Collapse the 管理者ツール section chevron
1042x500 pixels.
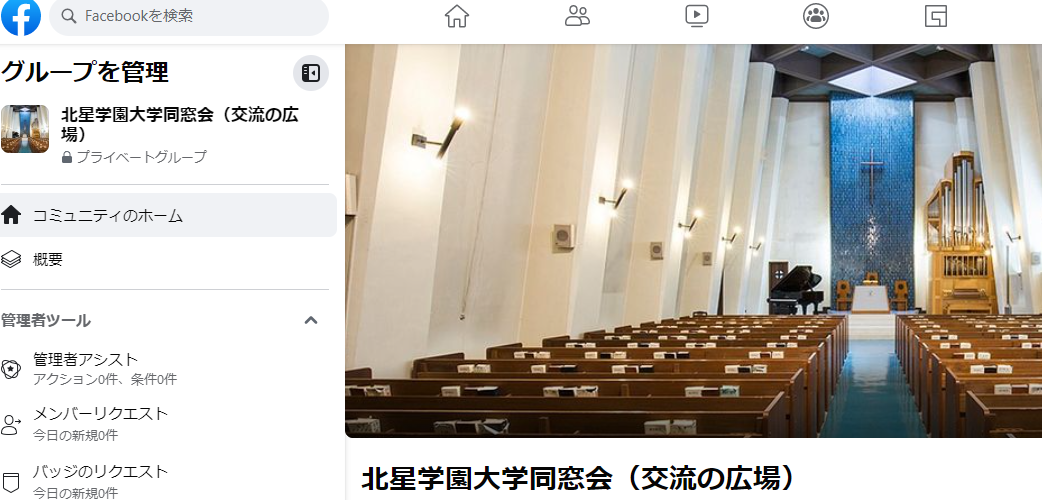tap(310, 320)
